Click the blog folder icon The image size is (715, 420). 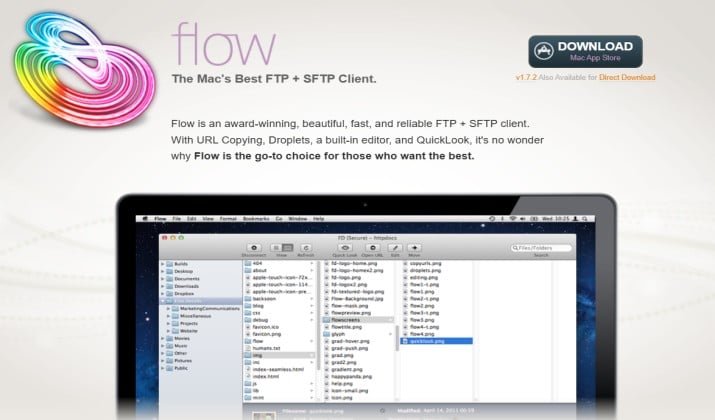tap(248, 306)
